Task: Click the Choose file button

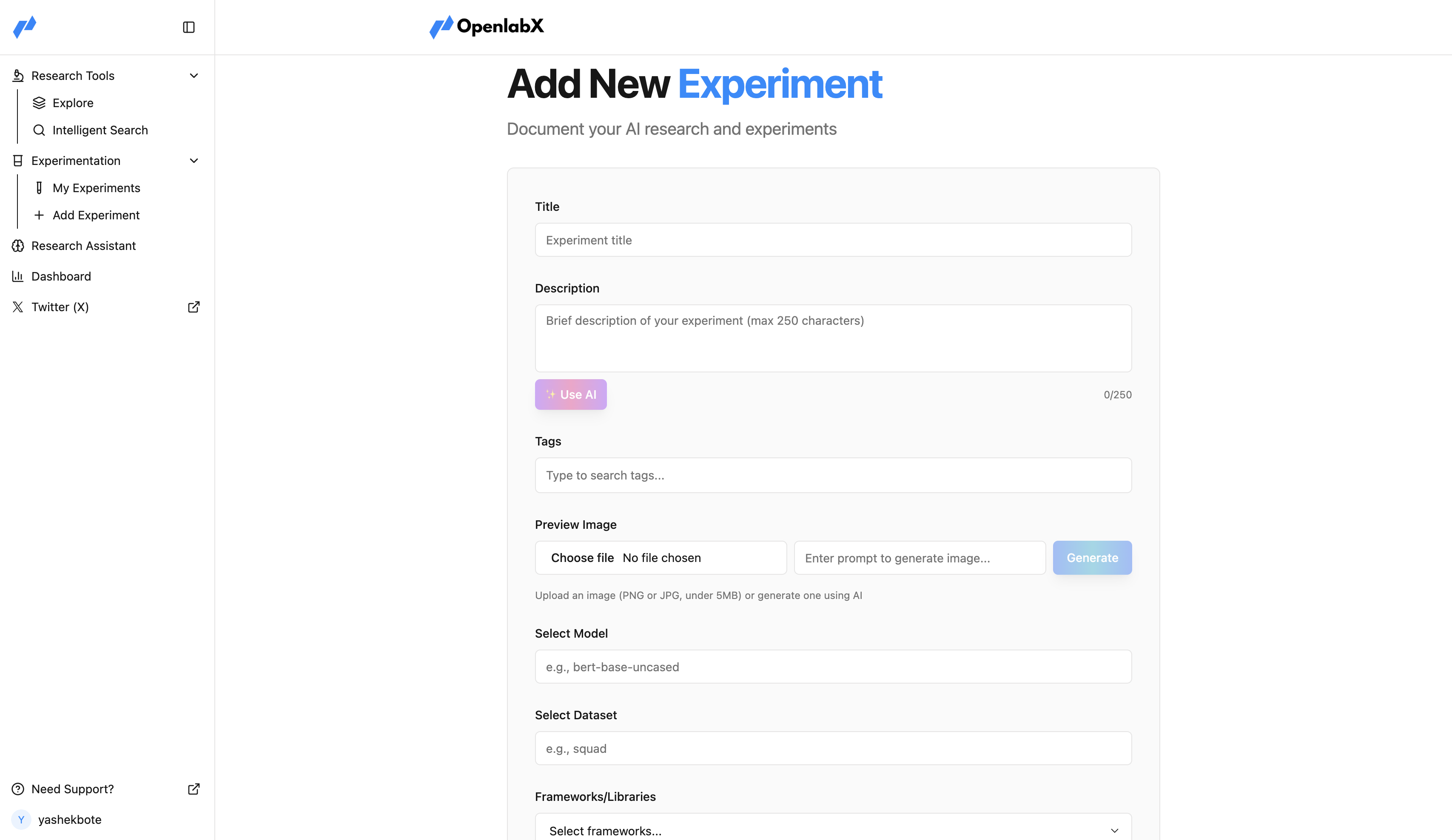Action: [x=582, y=558]
